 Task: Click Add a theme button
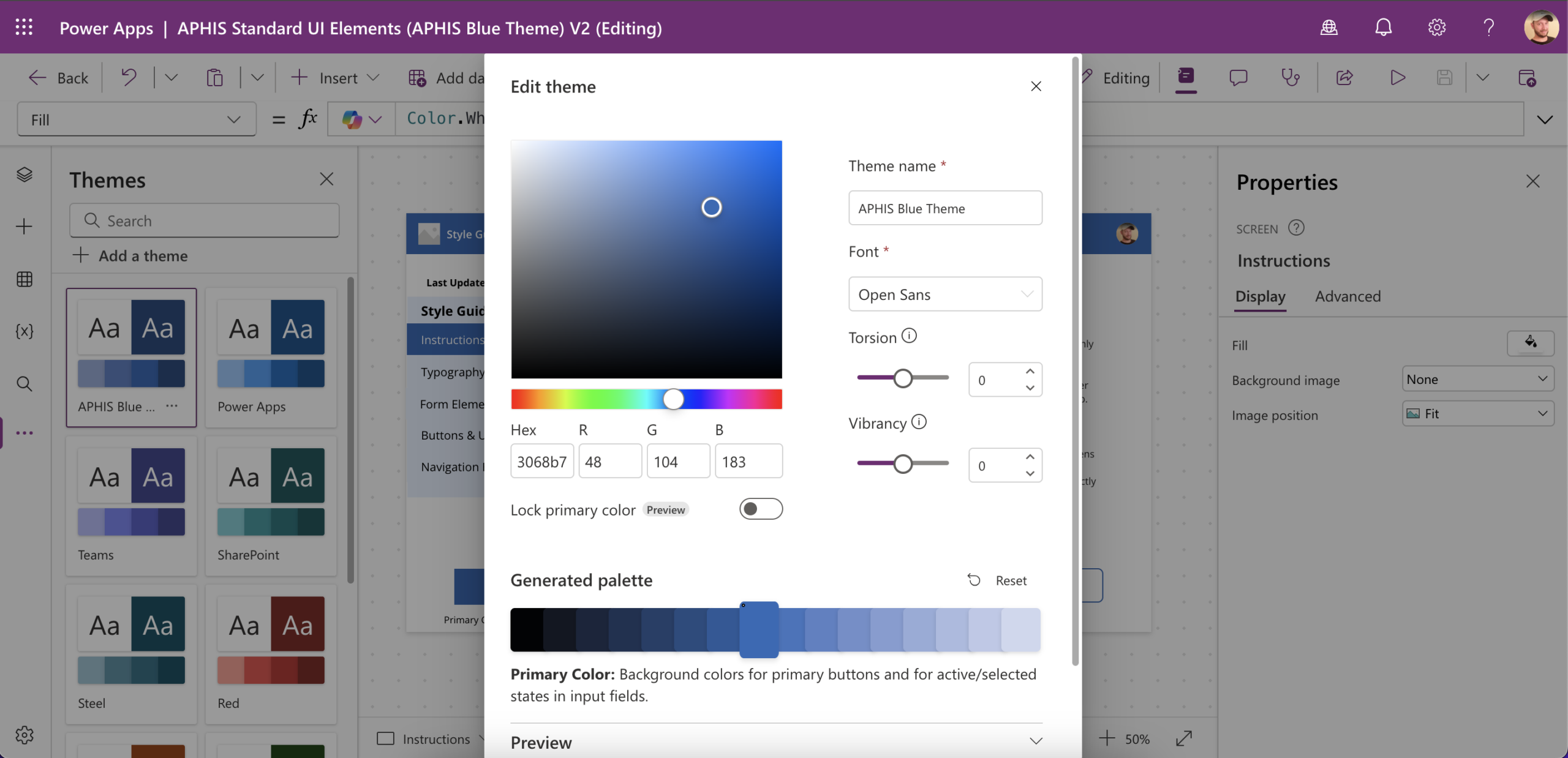(130, 256)
